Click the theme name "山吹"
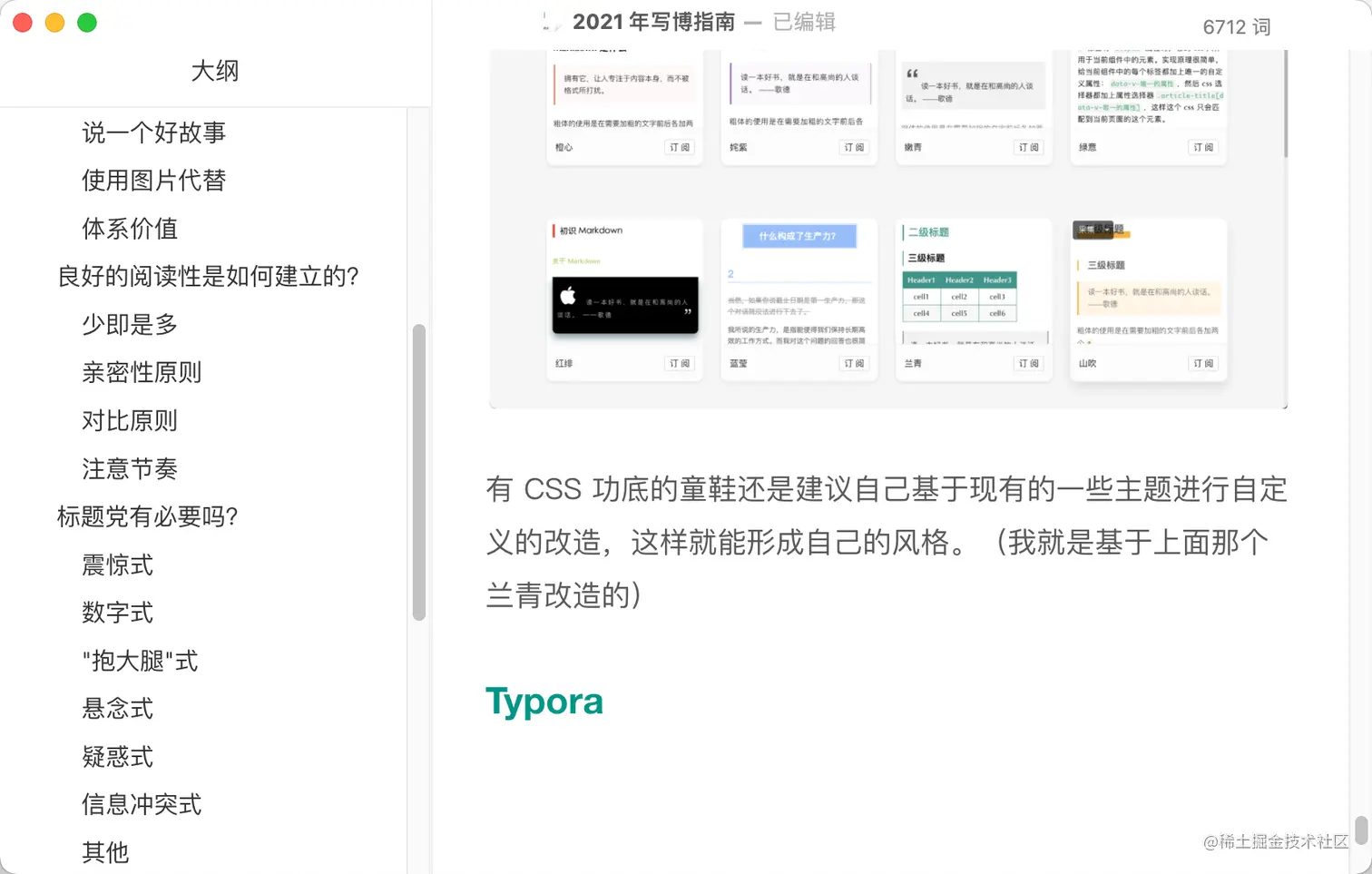 point(1087,363)
